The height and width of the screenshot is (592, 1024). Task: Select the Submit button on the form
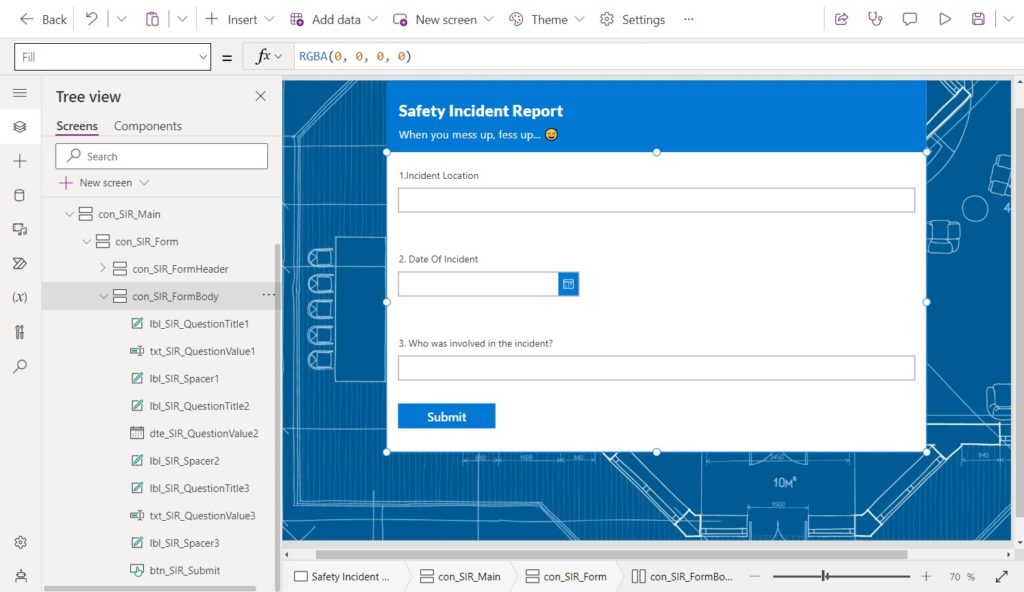pos(446,415)
